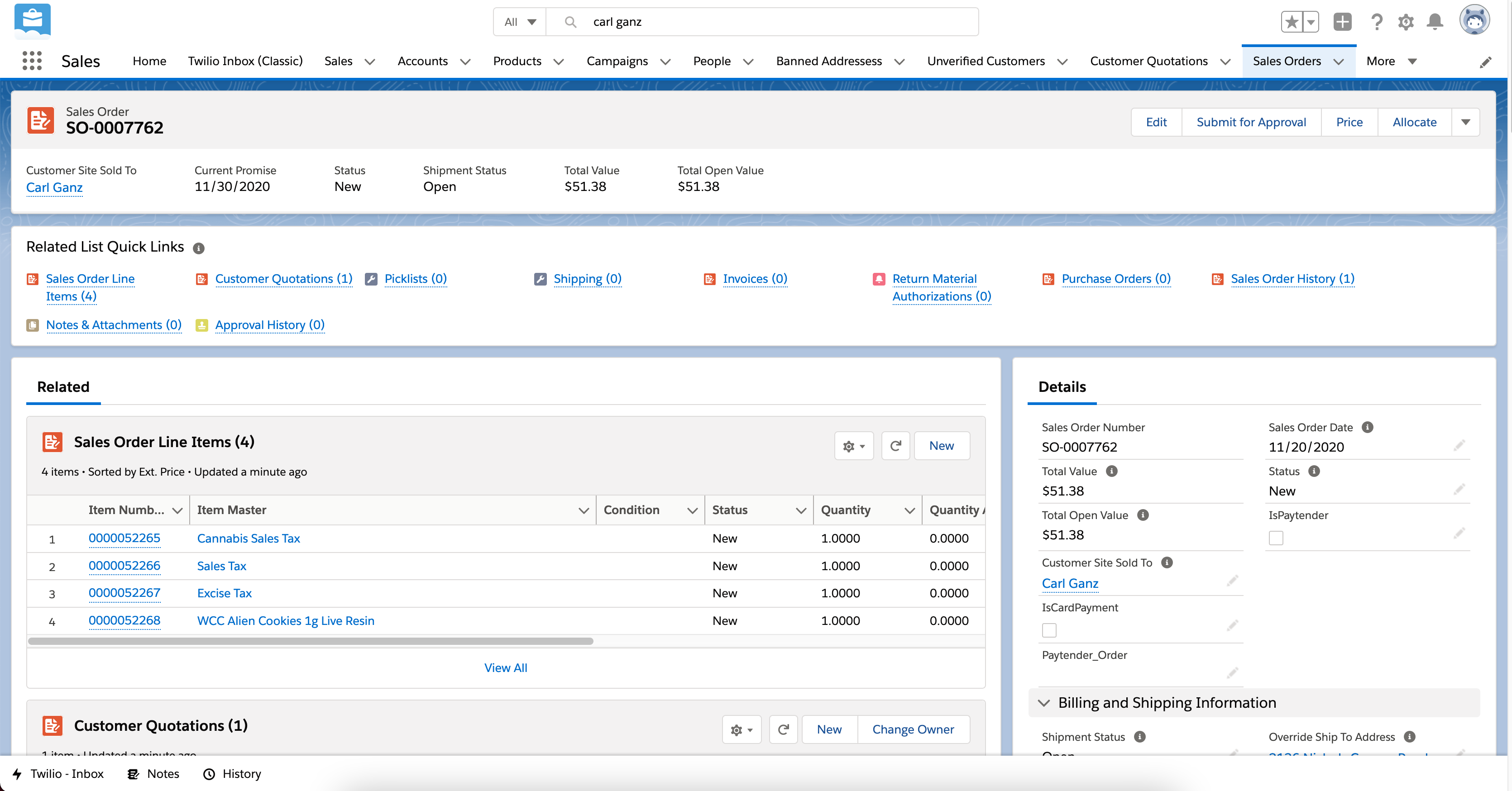
Task: Click the Override Ship To Address info icon
Action: point(1410,737)
